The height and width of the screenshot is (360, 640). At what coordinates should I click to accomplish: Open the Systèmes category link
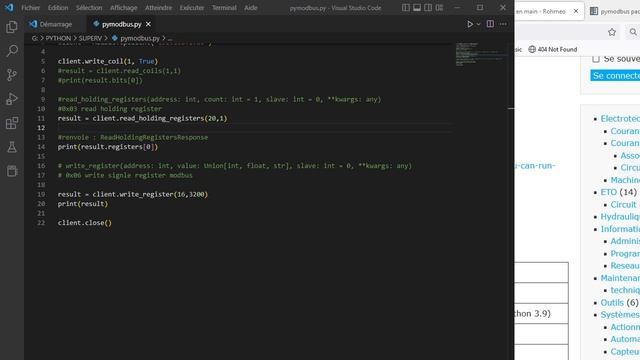click(x=620, y=315)
